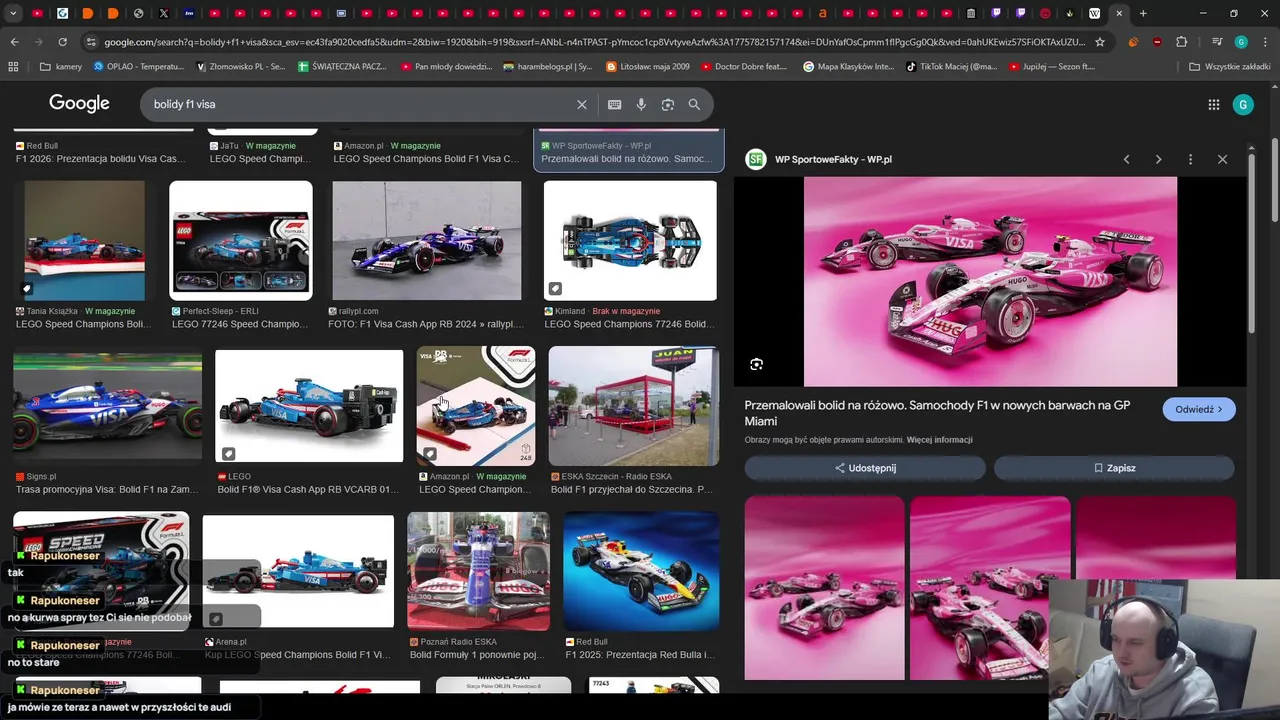Open the harambelogs.pl bookmark

tap(547, 67)
